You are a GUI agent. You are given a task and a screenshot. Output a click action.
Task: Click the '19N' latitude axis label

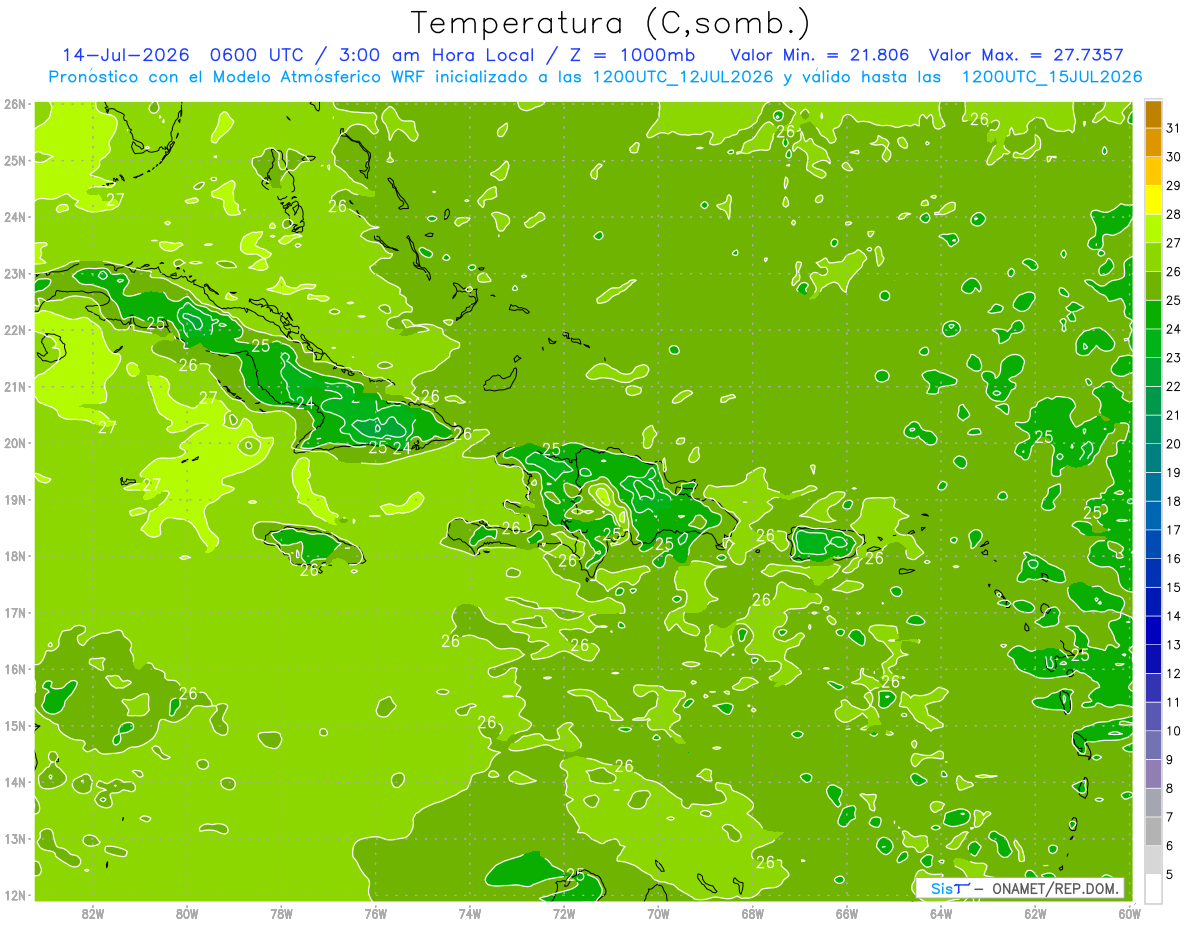click(15, 499)
